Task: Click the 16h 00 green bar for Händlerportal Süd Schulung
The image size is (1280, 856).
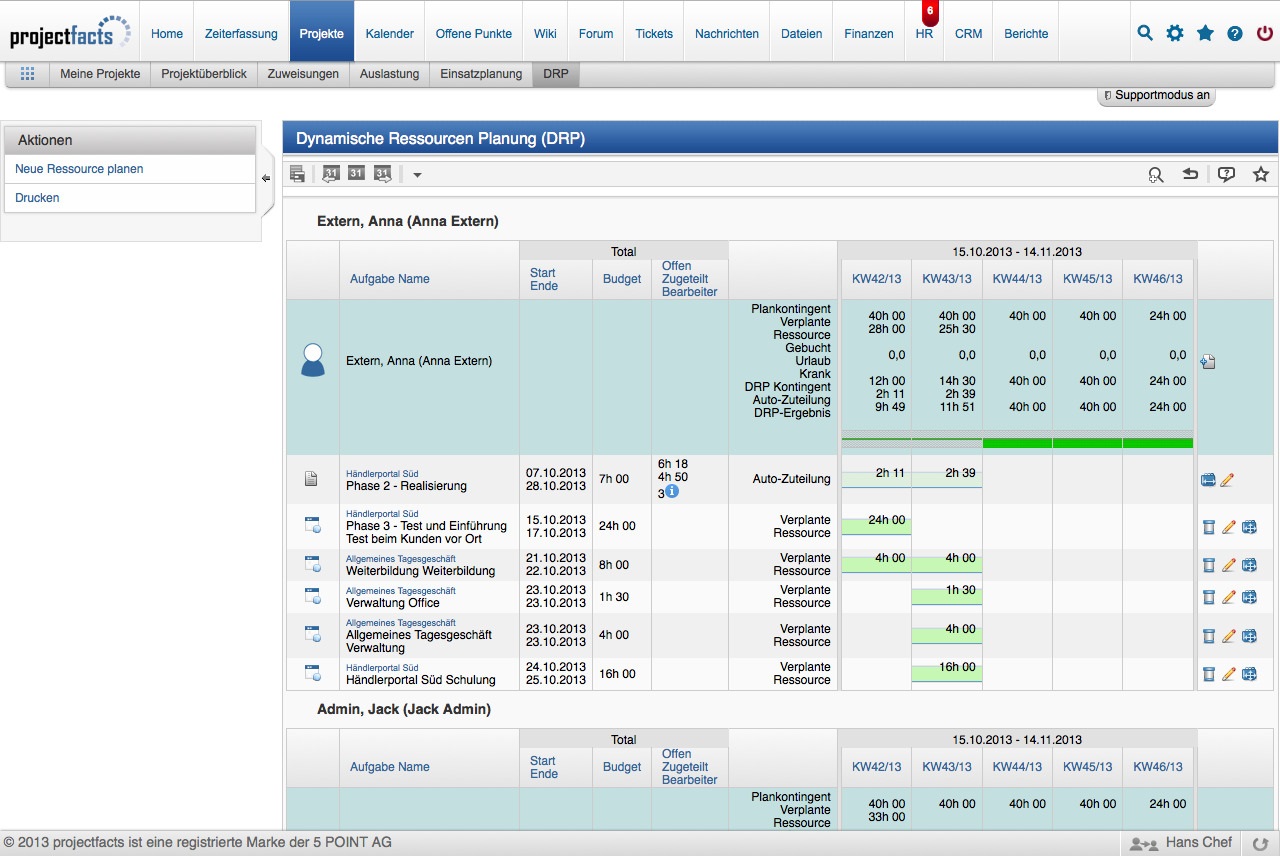Action: coord(947,673)
